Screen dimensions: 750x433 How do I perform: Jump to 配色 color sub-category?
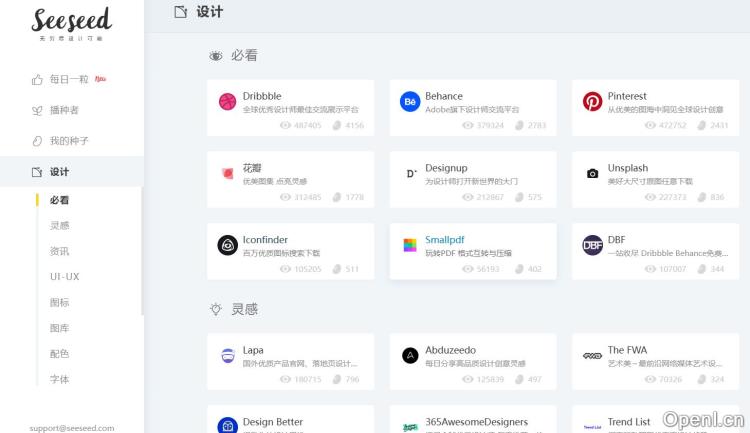60,353
